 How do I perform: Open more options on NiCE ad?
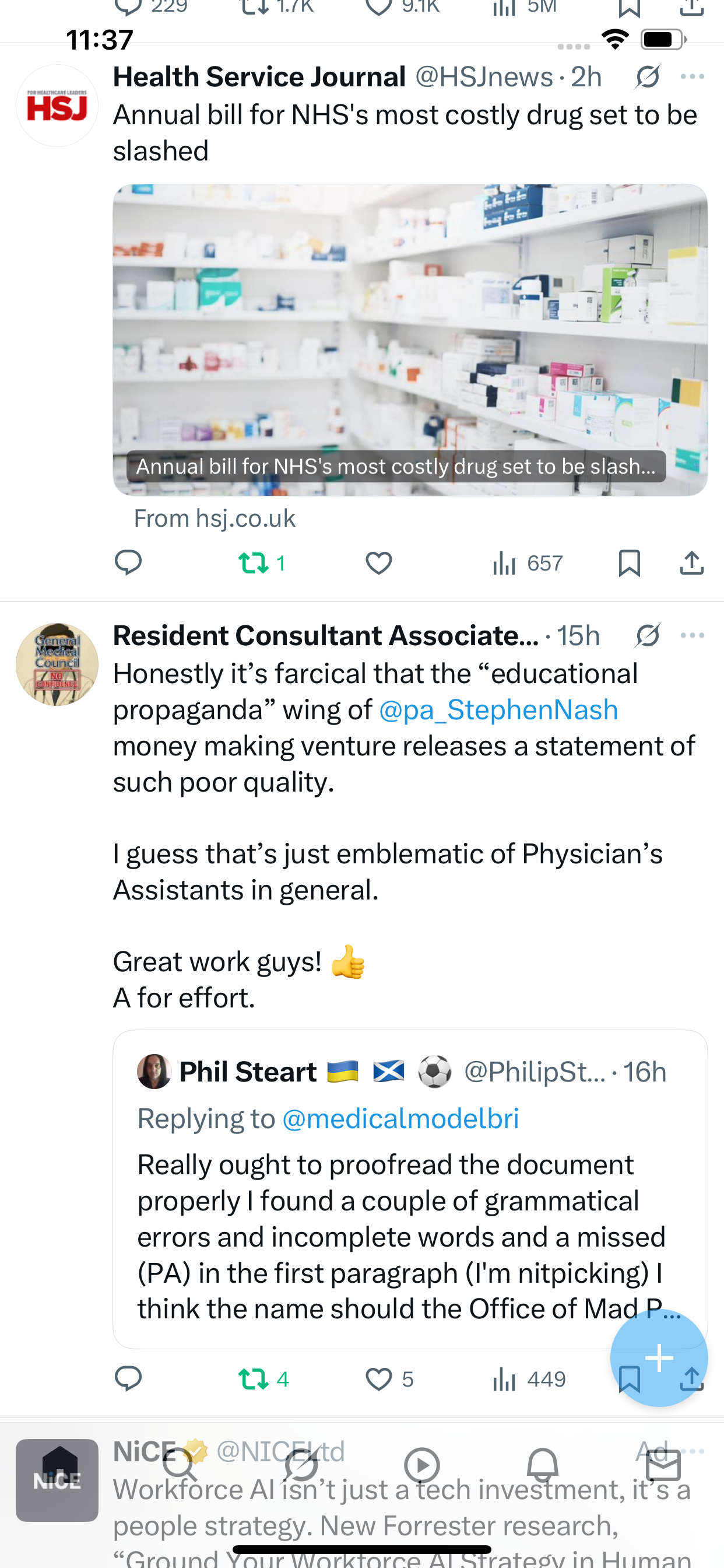[x=694, y=1451]
